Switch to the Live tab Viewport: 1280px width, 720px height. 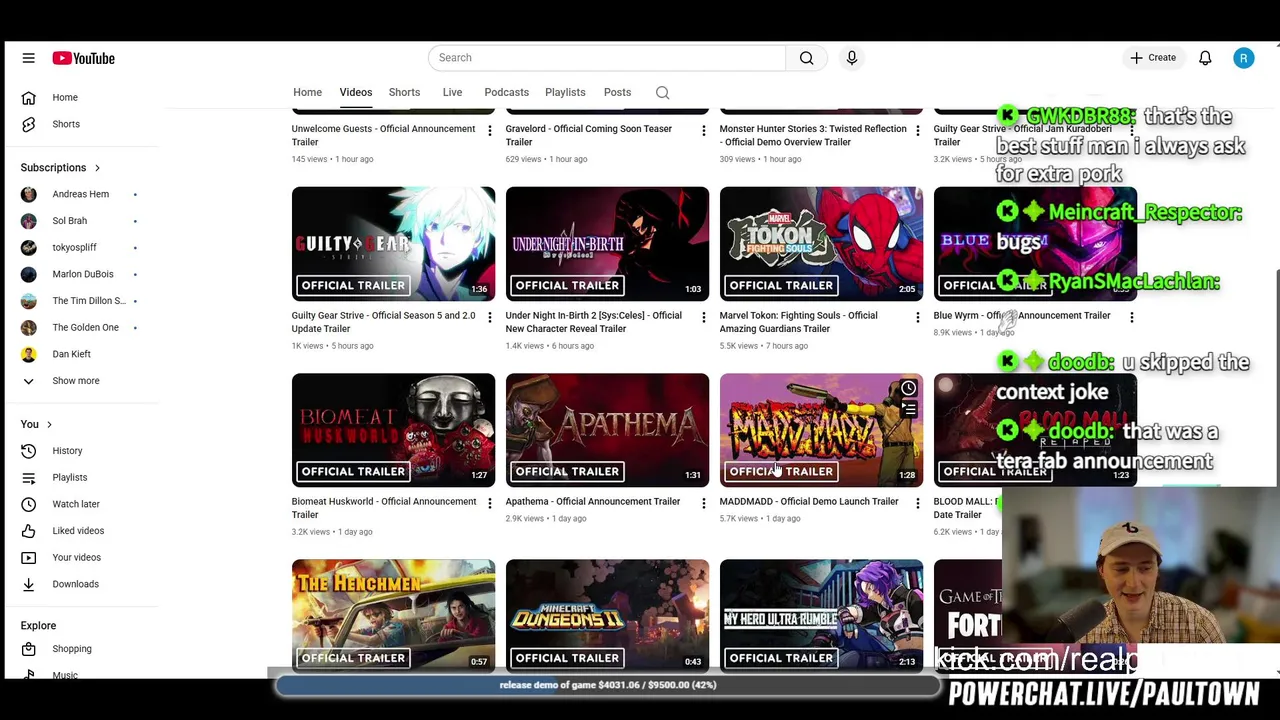tap(452, 92)
